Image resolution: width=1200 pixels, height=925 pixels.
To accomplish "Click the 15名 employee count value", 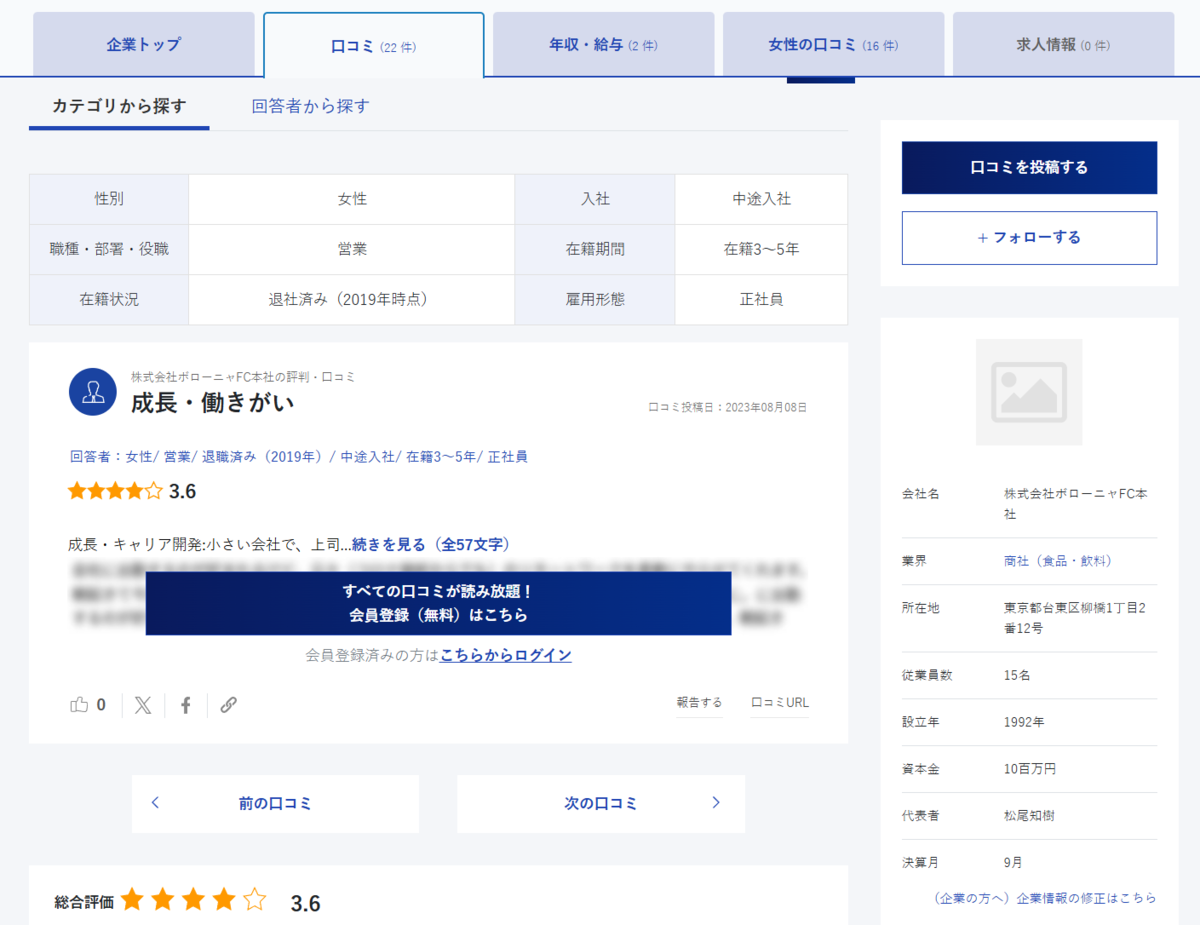I will coord(1017,675).
